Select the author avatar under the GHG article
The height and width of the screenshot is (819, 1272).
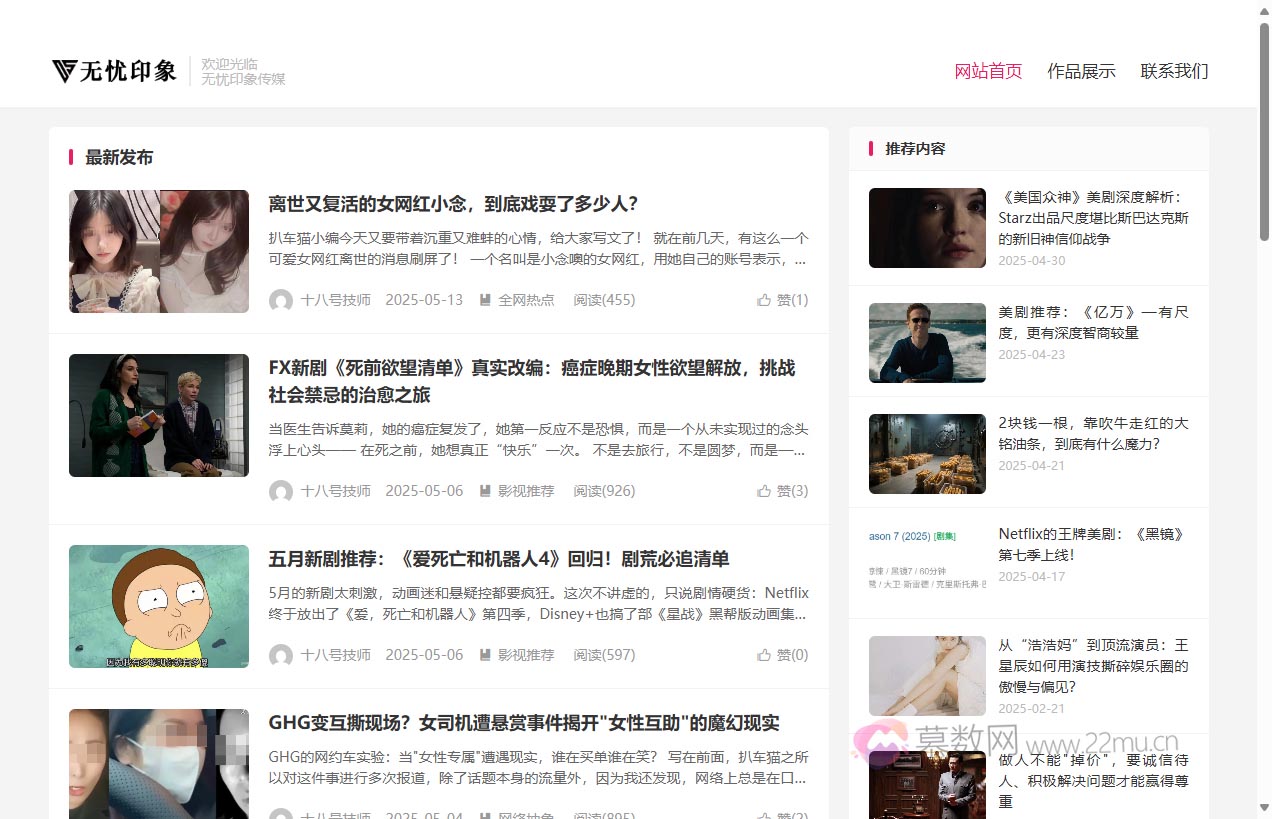[x=281, y=818]
